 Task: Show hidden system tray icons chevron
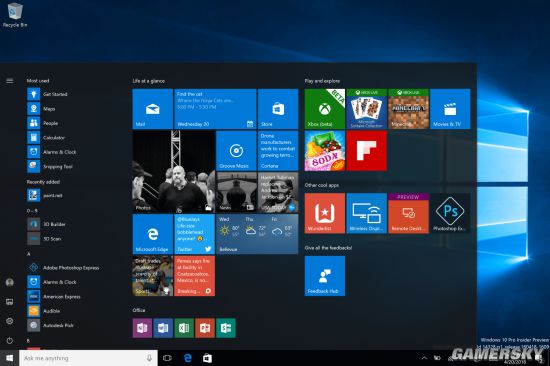click(x=424, y=358)
